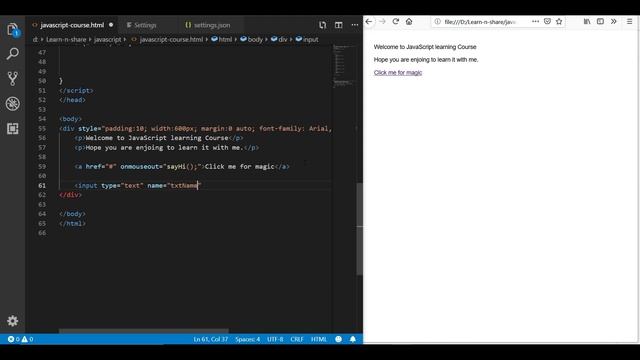Viewport: 640px width, 360px height.
Task: Click the closing </html> tag on line 65
Action: pyautogui.click(x=72, y=223)
